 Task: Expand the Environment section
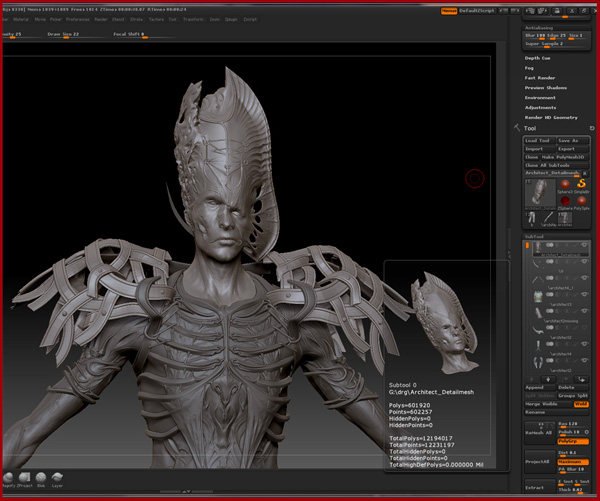540,98
